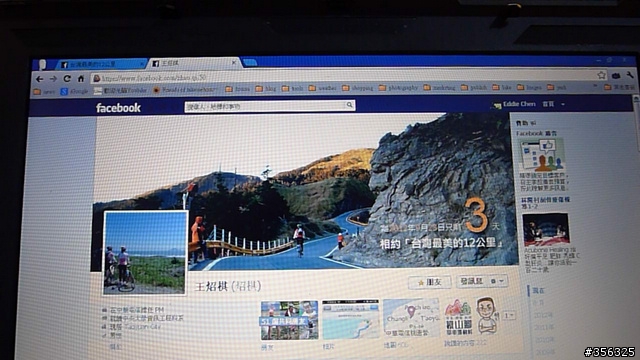Viewport: 640px width, 360px height.
Task: Close the 王紹棋 tab
Action: coord(233,63)
